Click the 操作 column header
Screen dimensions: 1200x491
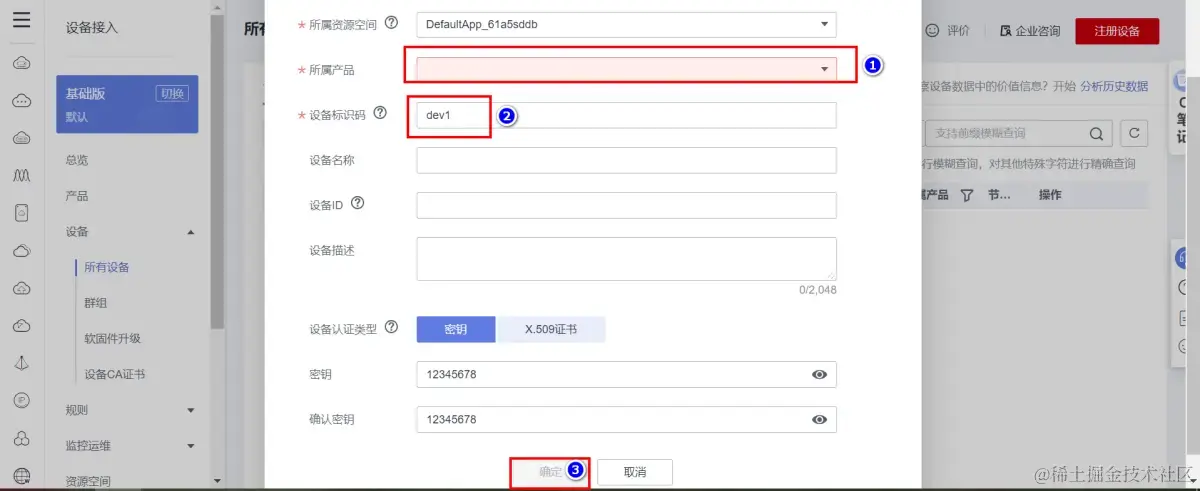1050,195
